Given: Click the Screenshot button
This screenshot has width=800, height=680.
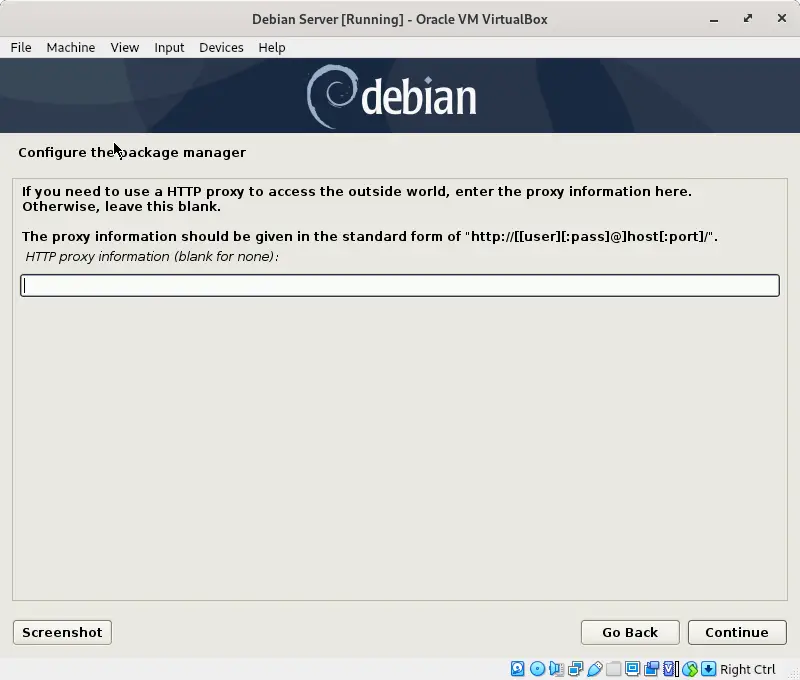Looking at the screenshot, I should pyautogui.click(x=62, y=632).
